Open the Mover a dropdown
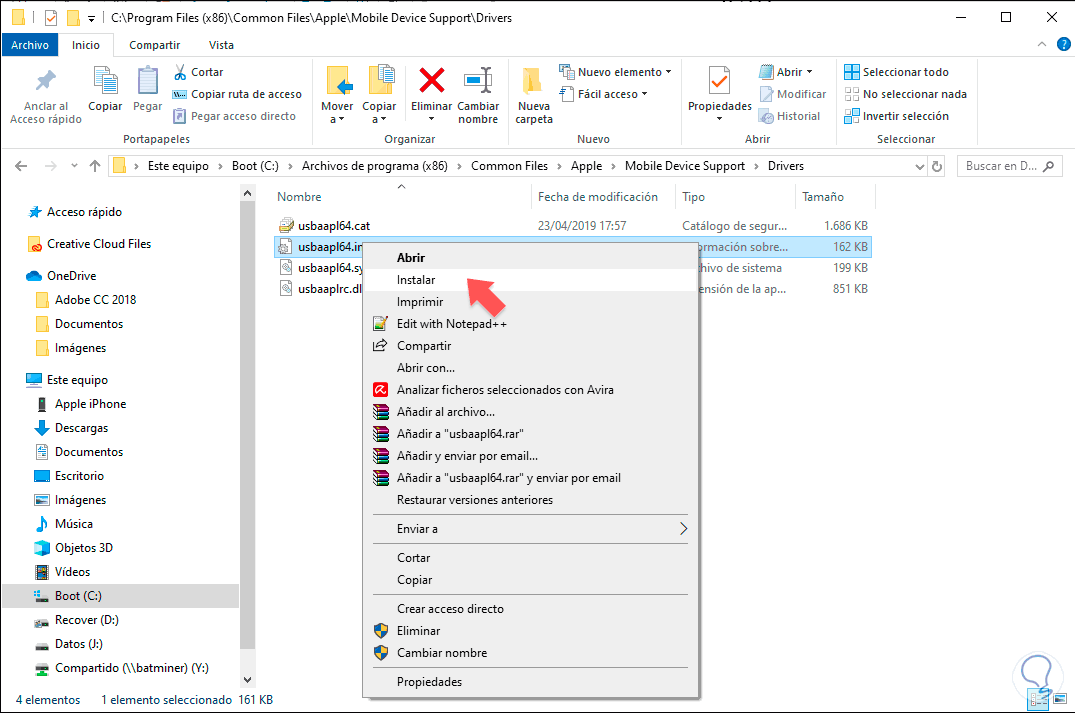 337,112
